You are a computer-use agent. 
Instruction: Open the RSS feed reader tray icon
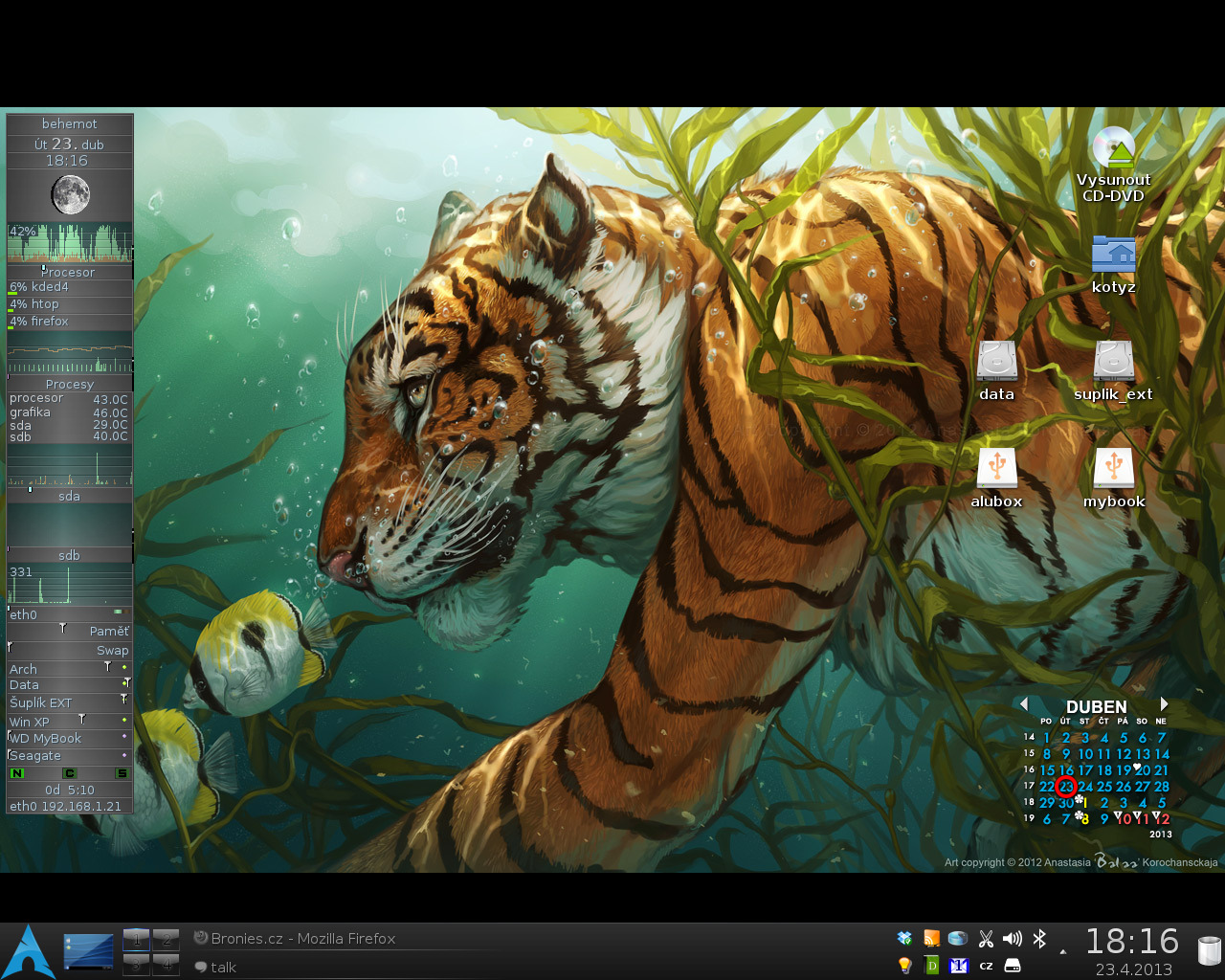click(931, 939)
